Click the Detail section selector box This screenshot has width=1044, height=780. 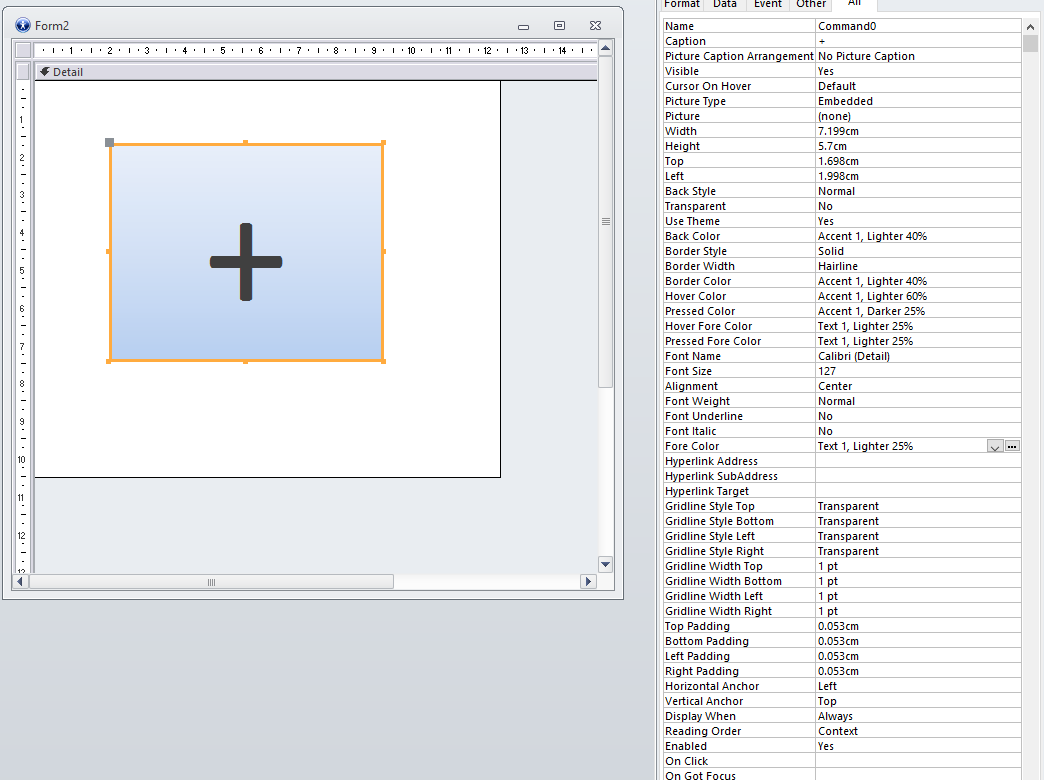23,71
